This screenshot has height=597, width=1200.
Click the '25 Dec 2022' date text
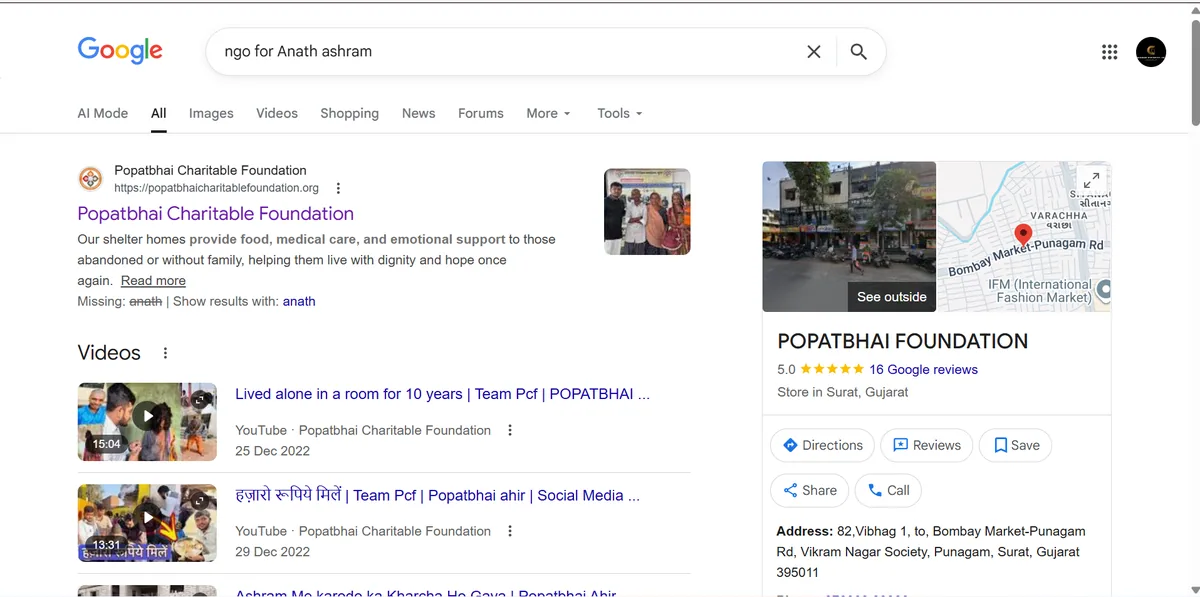272,451
